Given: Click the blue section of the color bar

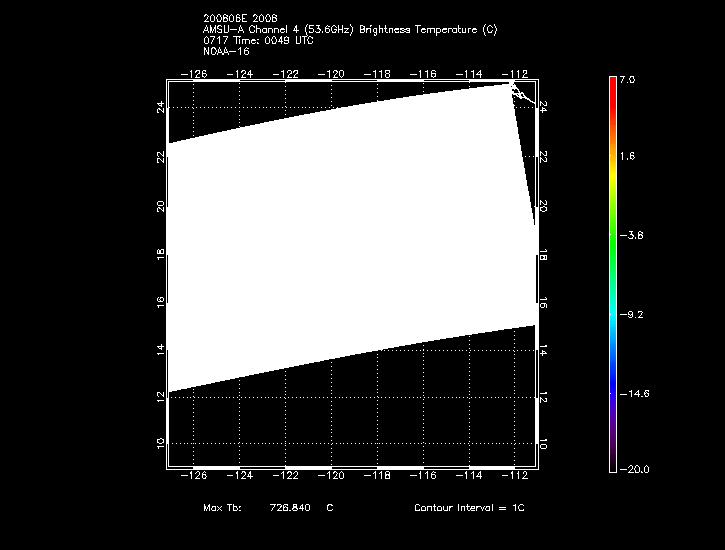Looking at the screenshot, I should (612, 370).
